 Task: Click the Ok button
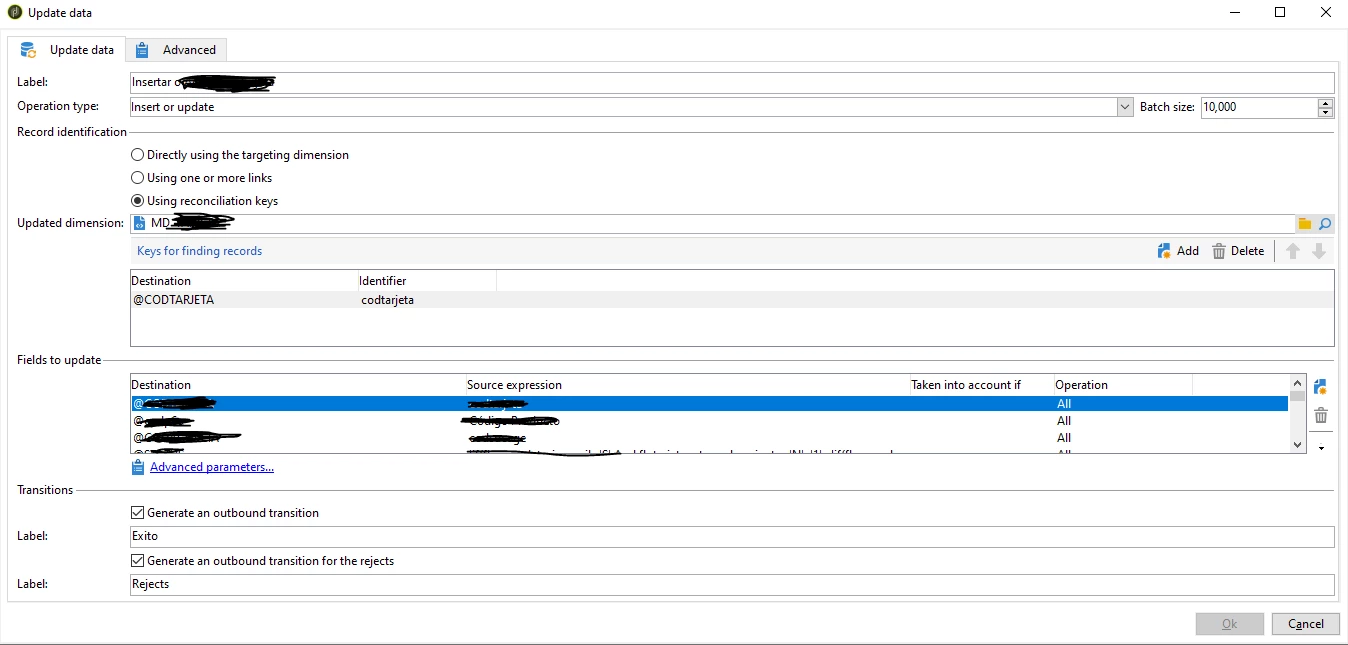[1230, 624]
